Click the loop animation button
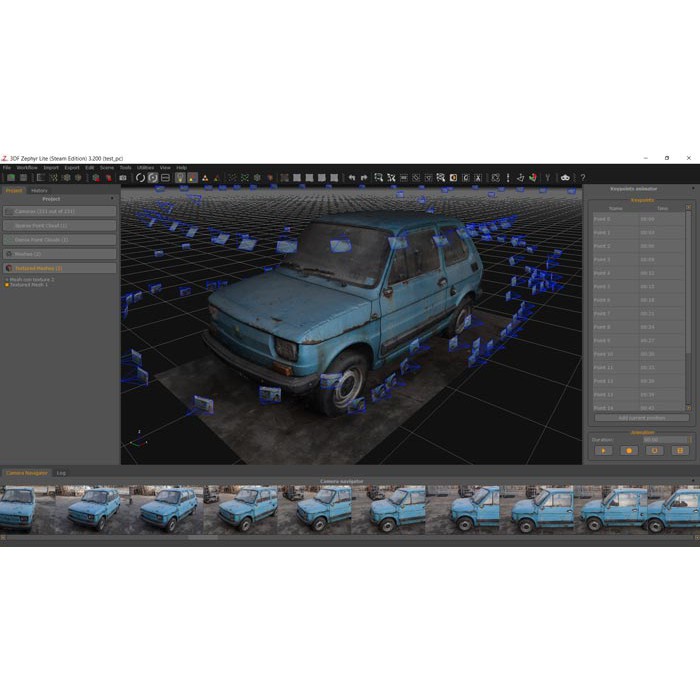This screenshot has height=700, width=700. [654, 451]
